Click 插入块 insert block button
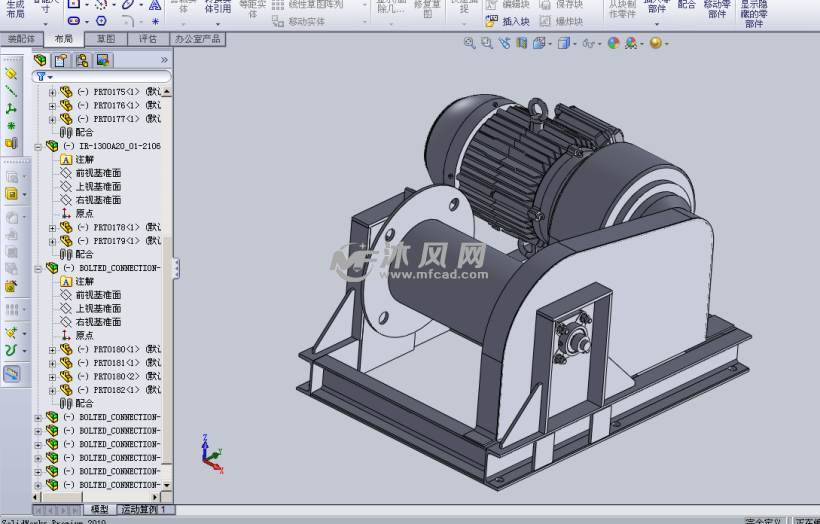820x524 pixels. (x=508, y=21)
